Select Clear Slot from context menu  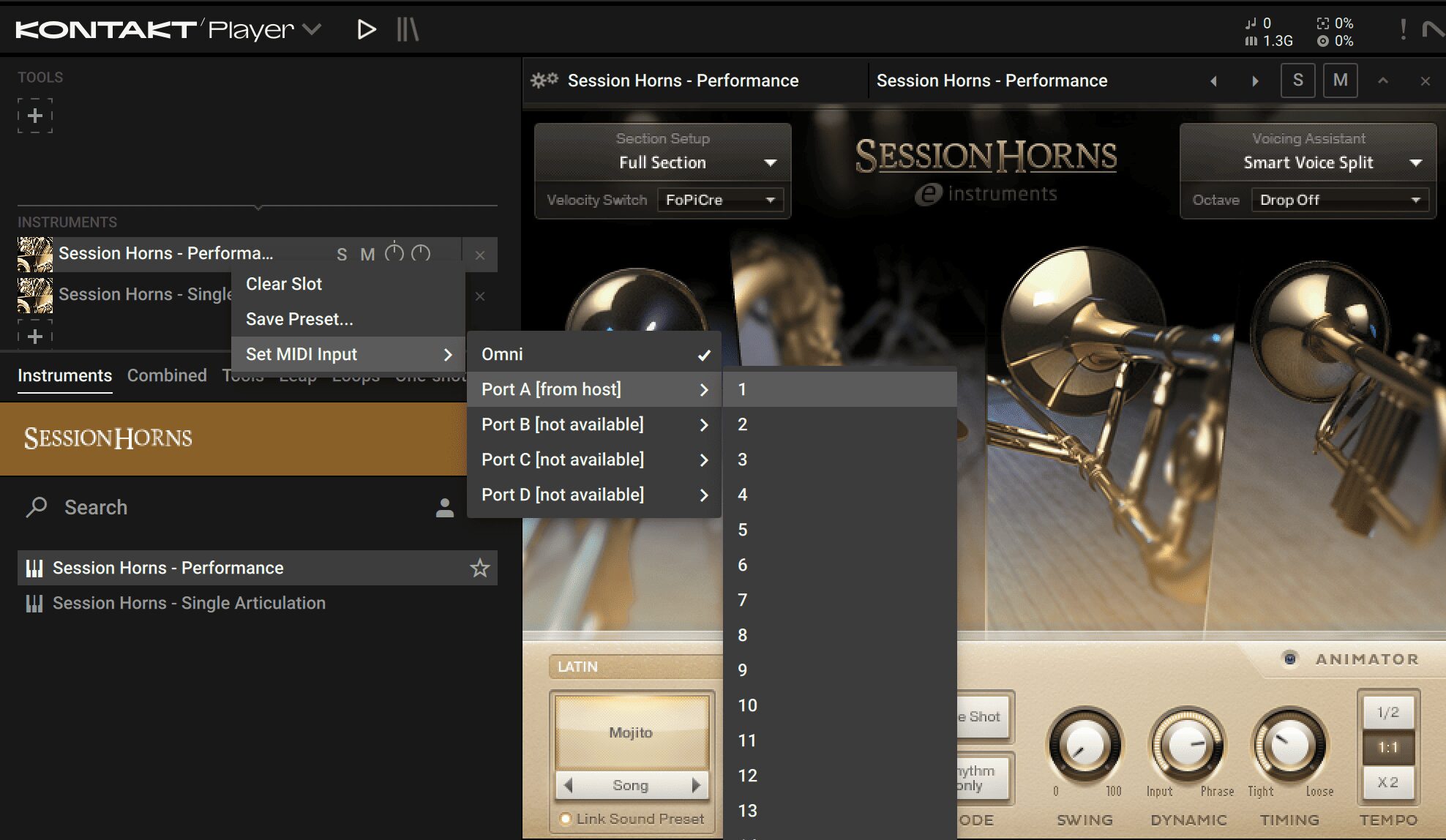coord(348,284)
